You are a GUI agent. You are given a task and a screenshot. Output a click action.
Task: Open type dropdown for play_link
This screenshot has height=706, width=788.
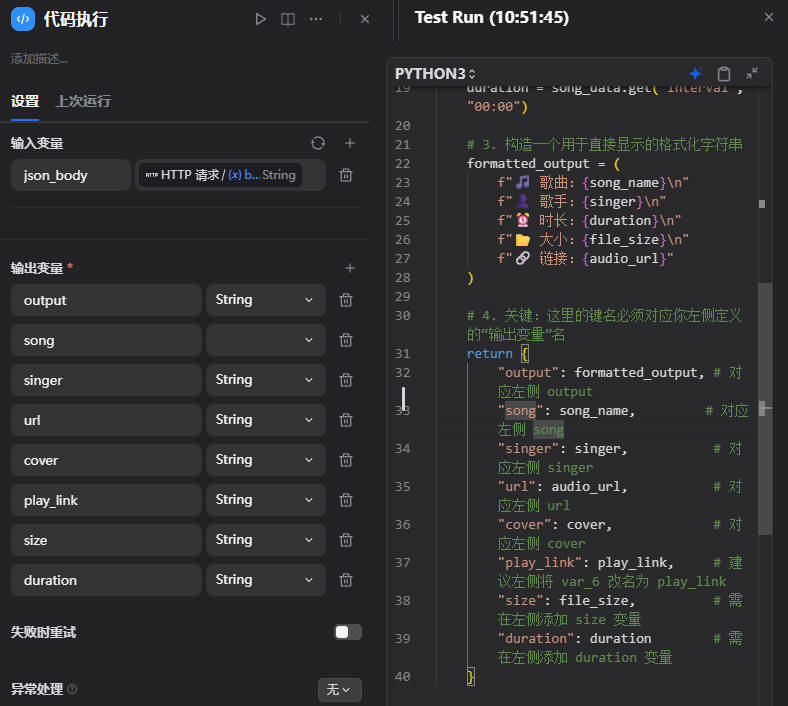point(266,500)
